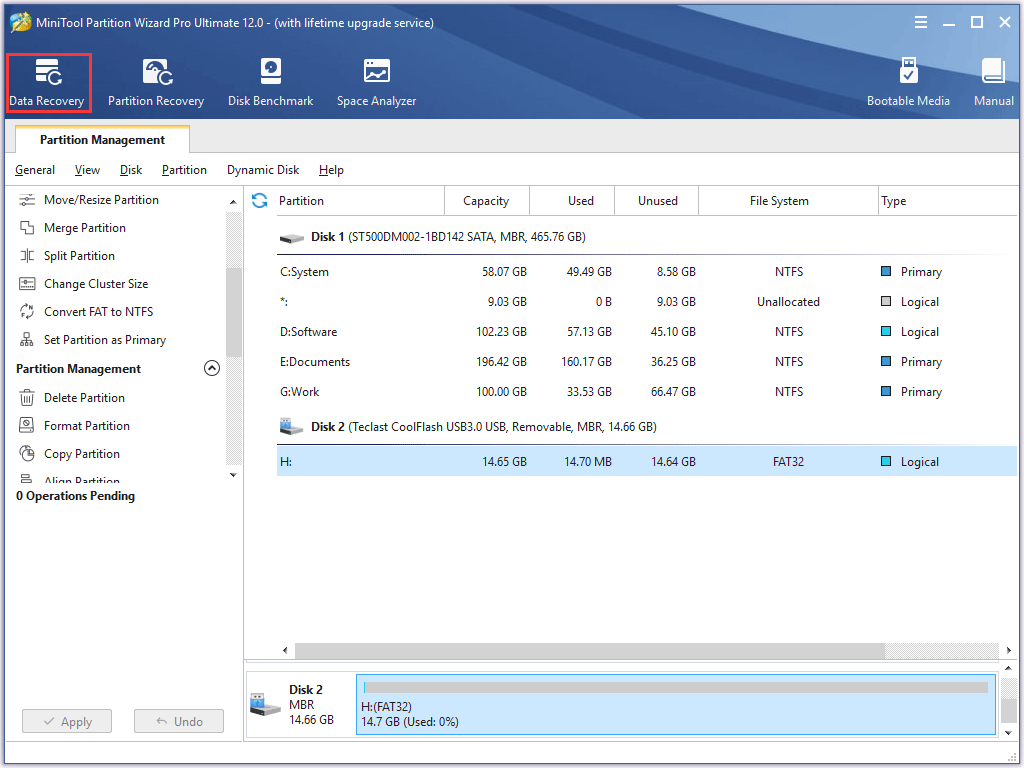Open the Help menu
Viewport: 1024px width, 768px height.
point(331,170)
